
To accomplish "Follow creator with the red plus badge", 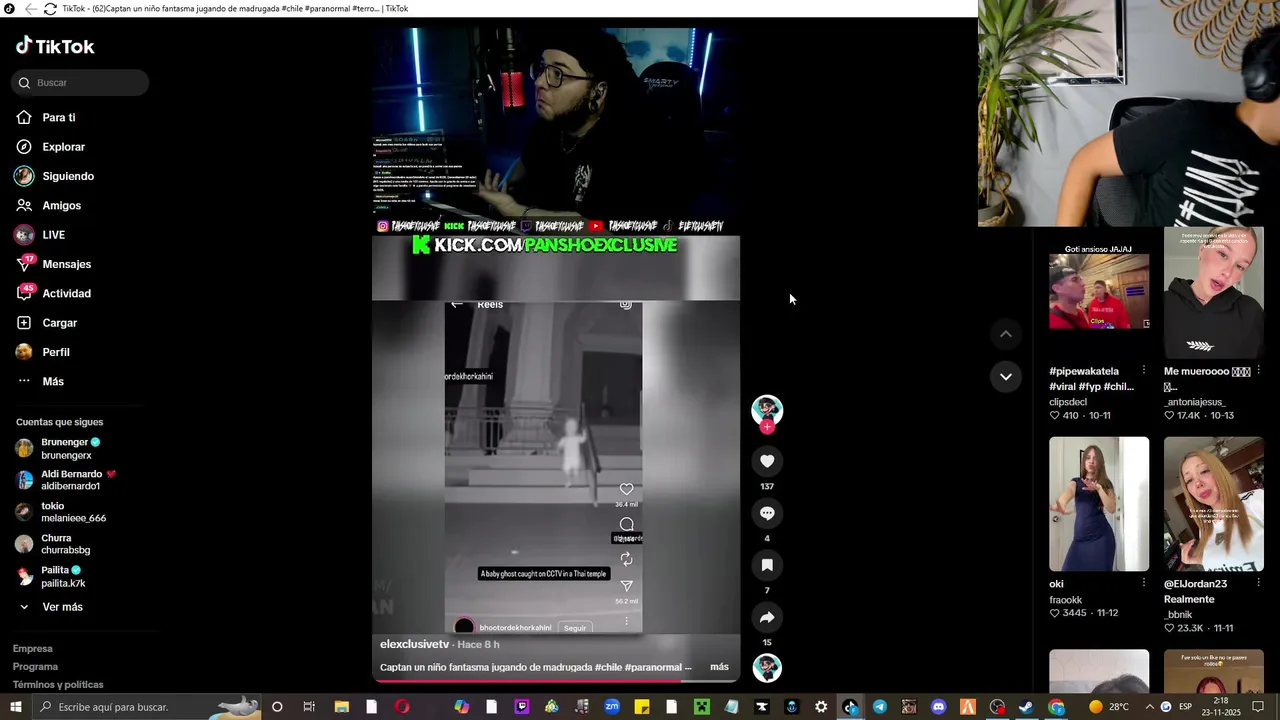I will tap(767, 427).
